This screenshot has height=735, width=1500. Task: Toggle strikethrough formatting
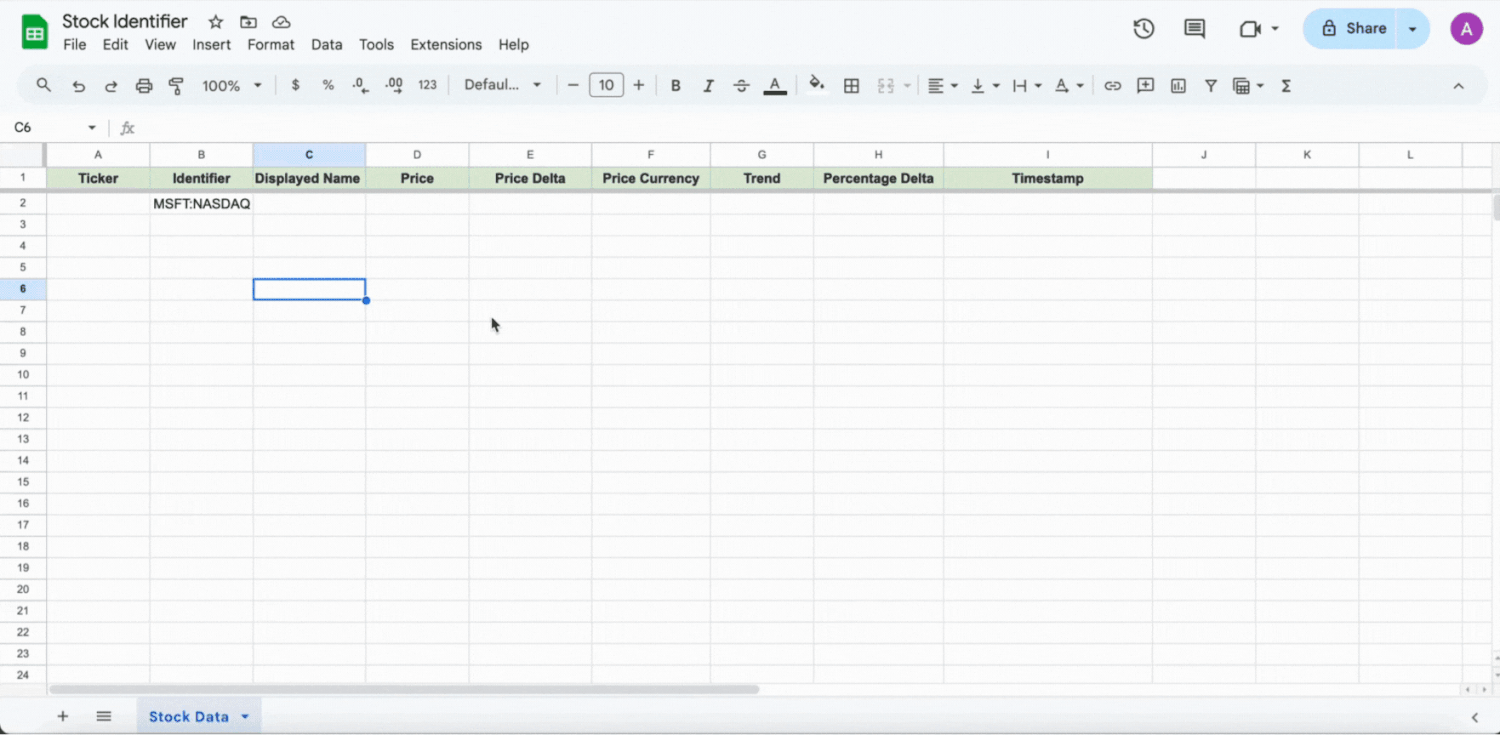click(x=741, y=86)
